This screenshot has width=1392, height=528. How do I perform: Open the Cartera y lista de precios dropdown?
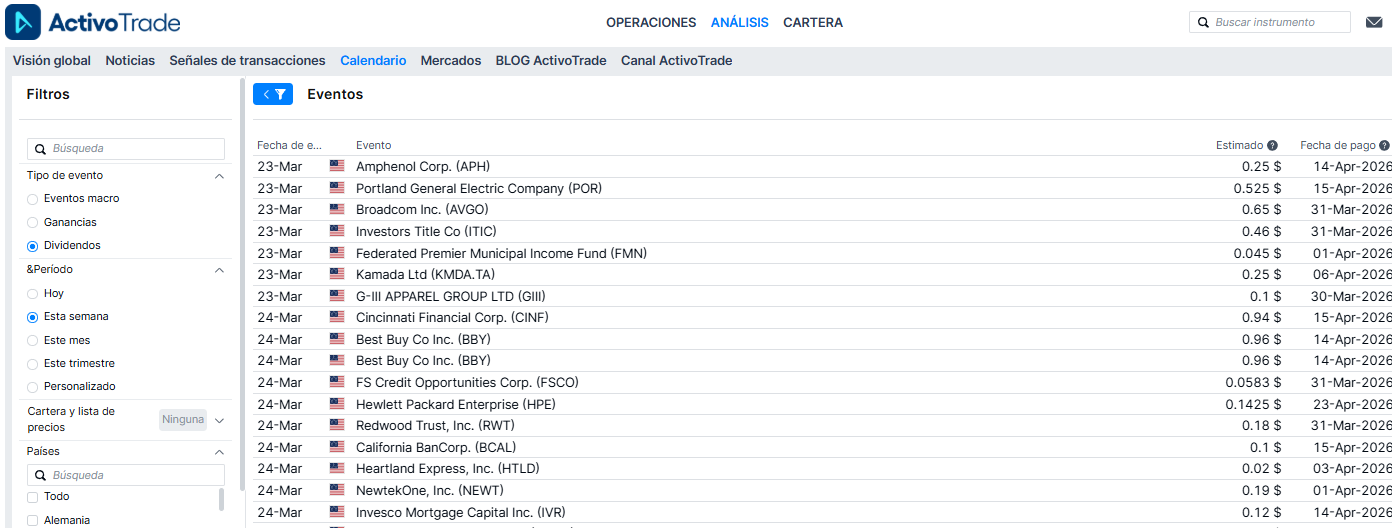[219, 420]
